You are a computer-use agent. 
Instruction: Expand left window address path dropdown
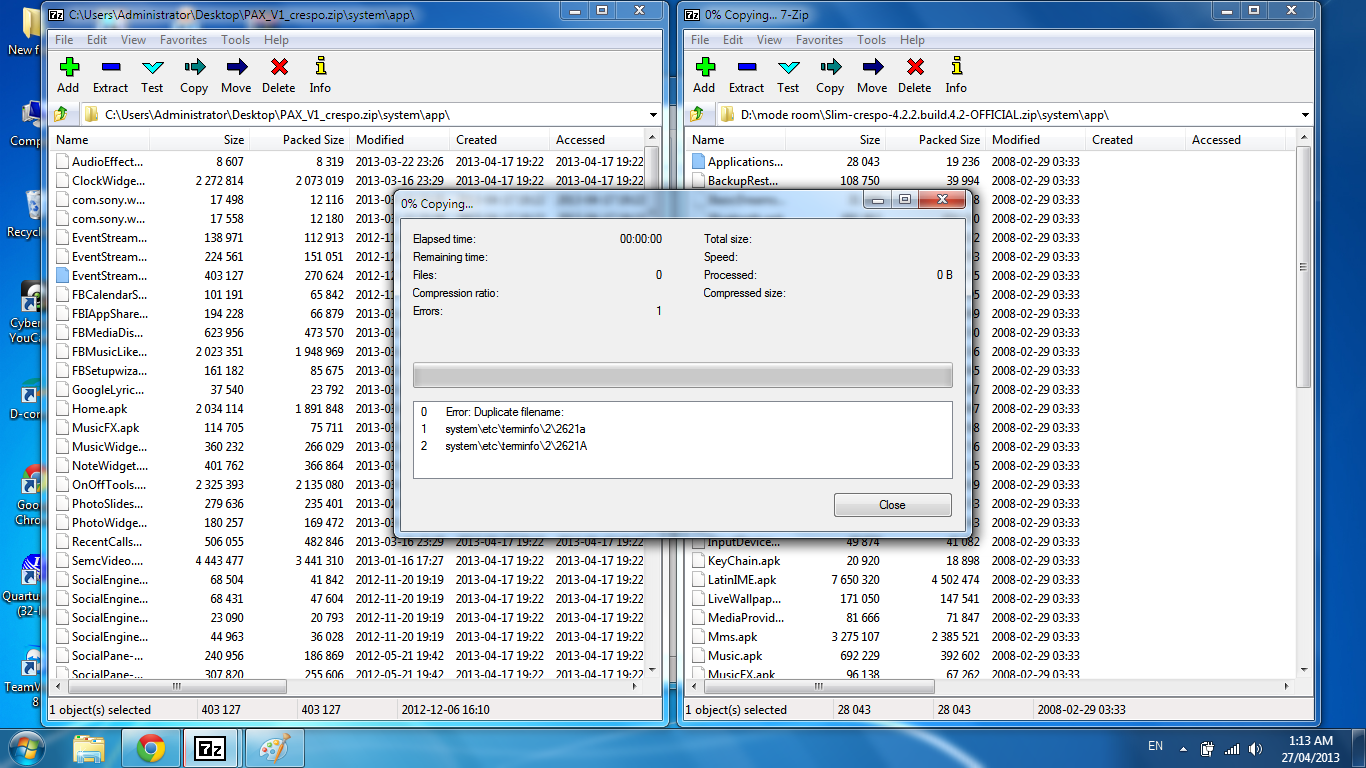[653, 115]
